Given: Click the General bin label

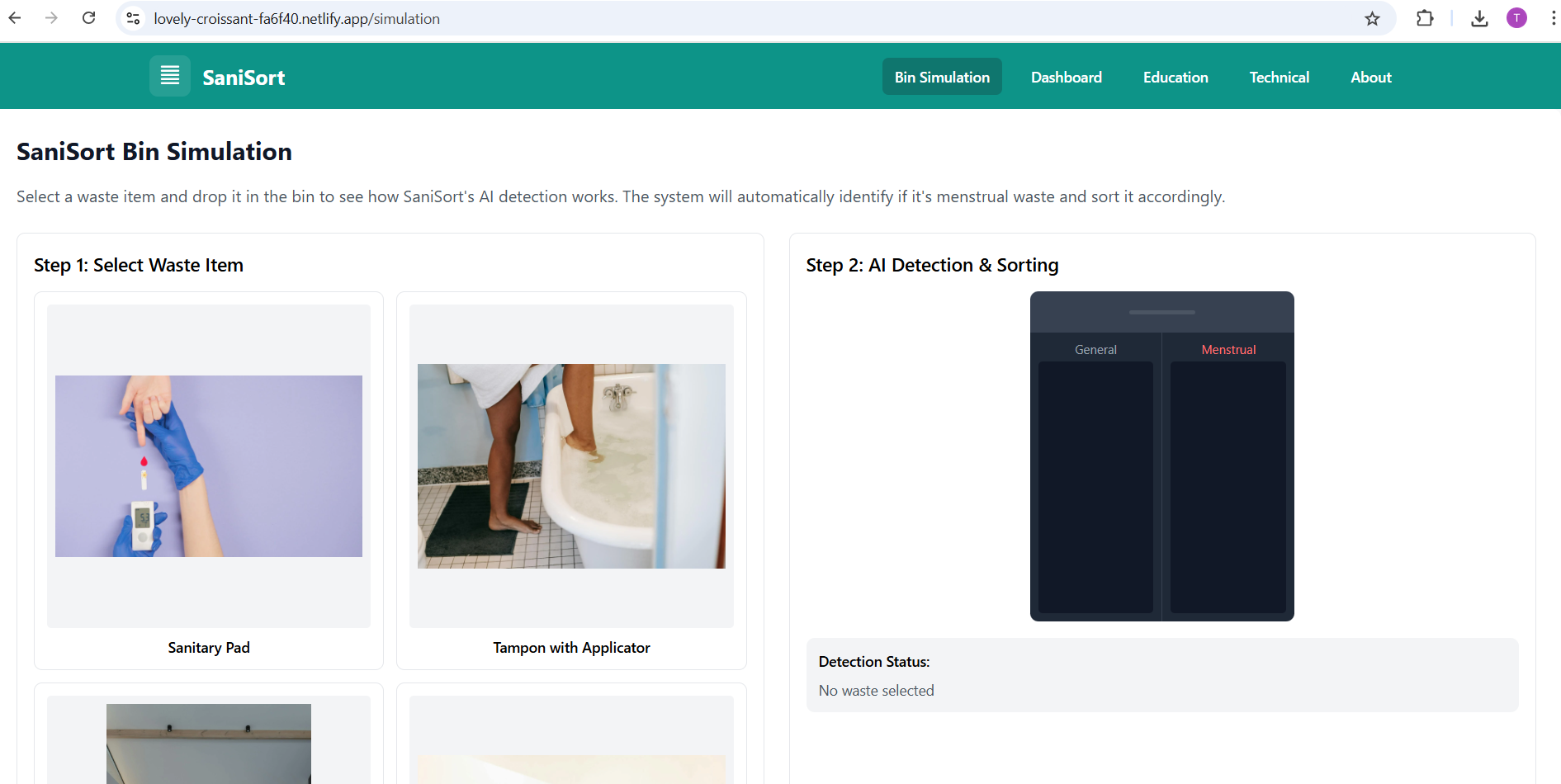Looking at the screenshot, I should (1095, 350).
